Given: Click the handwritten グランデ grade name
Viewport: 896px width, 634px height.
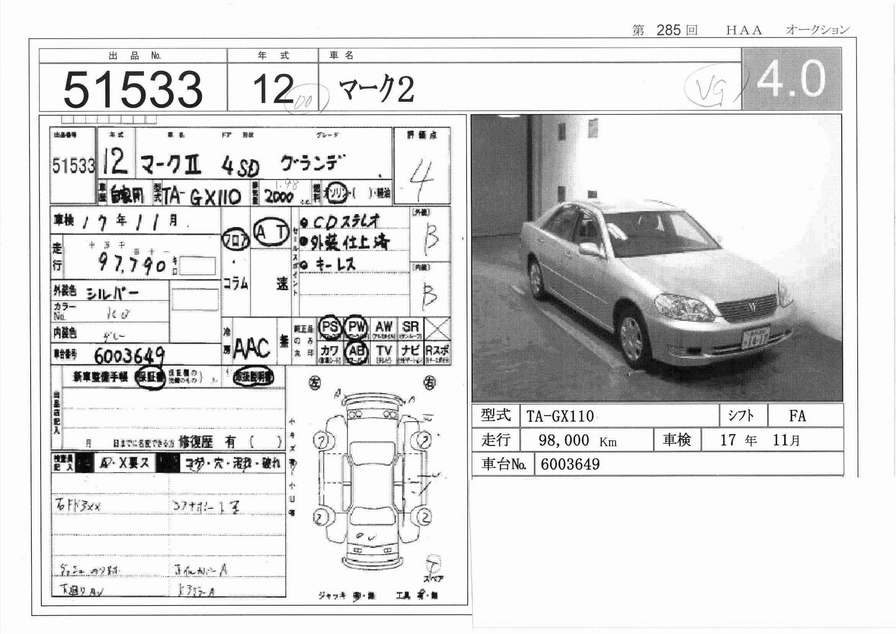Looking at the screenshot, I should [x=313, y=163].
